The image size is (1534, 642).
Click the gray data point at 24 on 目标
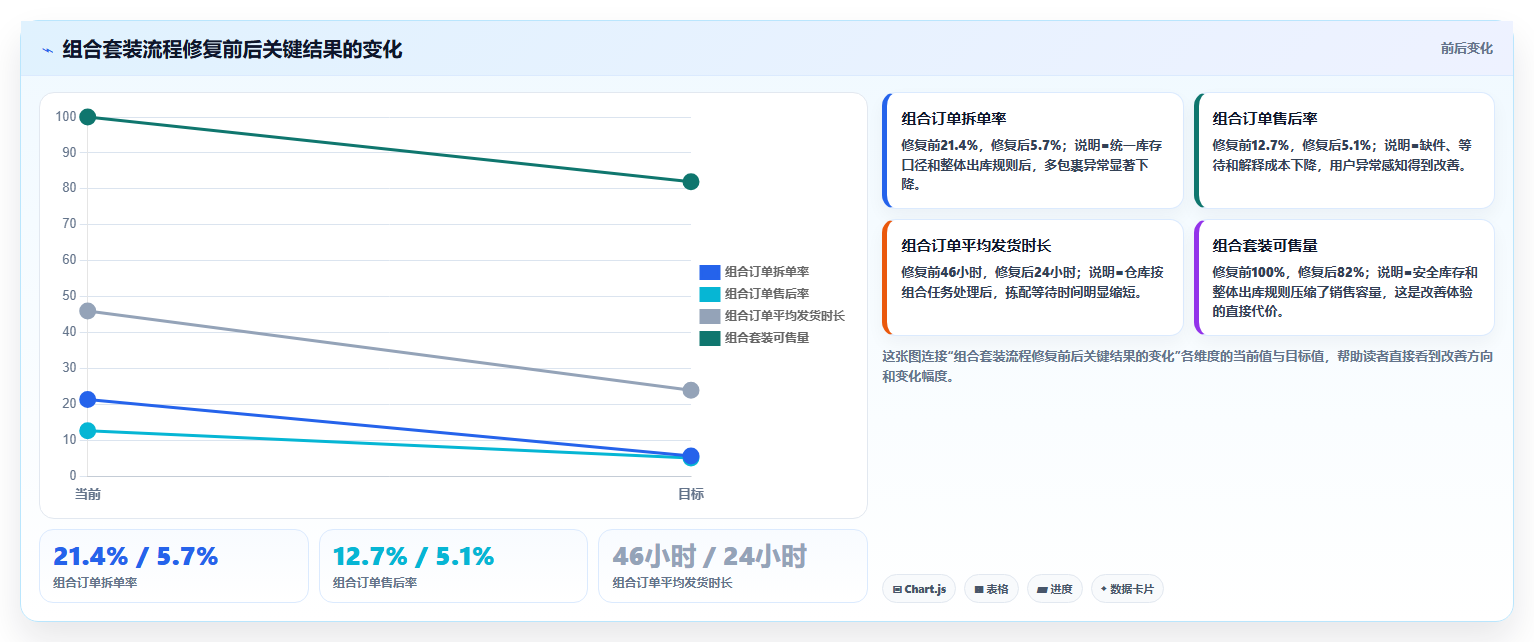click(x=690, y=390)
